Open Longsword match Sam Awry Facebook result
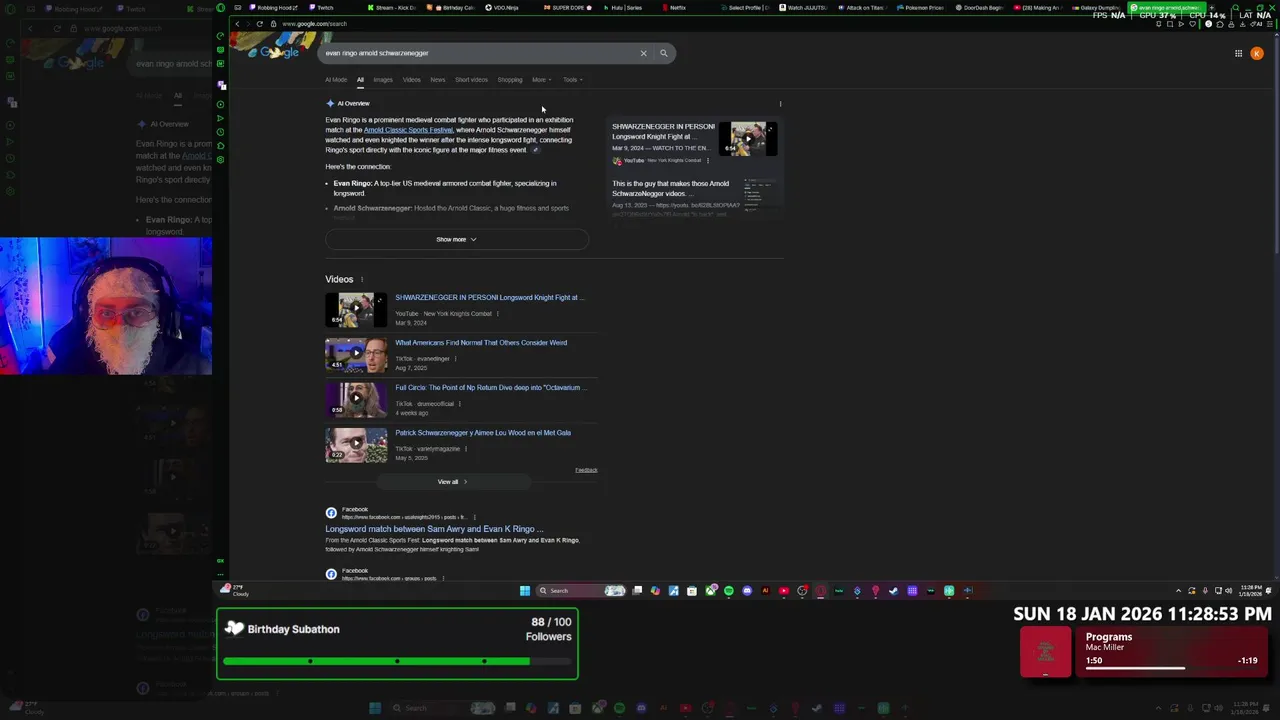Image resolution: width=1280 pixels, height=720 pixels. coord(434,529)
